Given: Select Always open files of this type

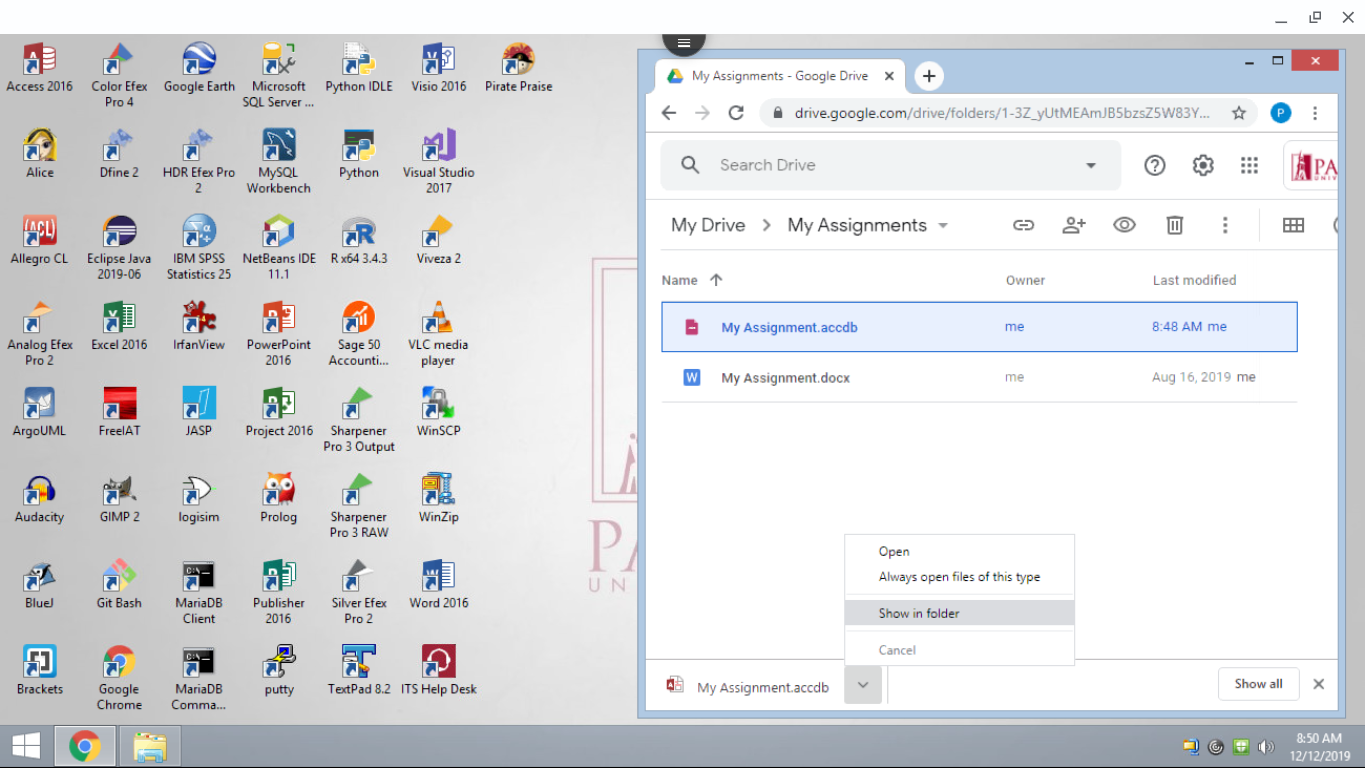Looking at the screenshot, I should pyautogui.click(x=959, y=577).
